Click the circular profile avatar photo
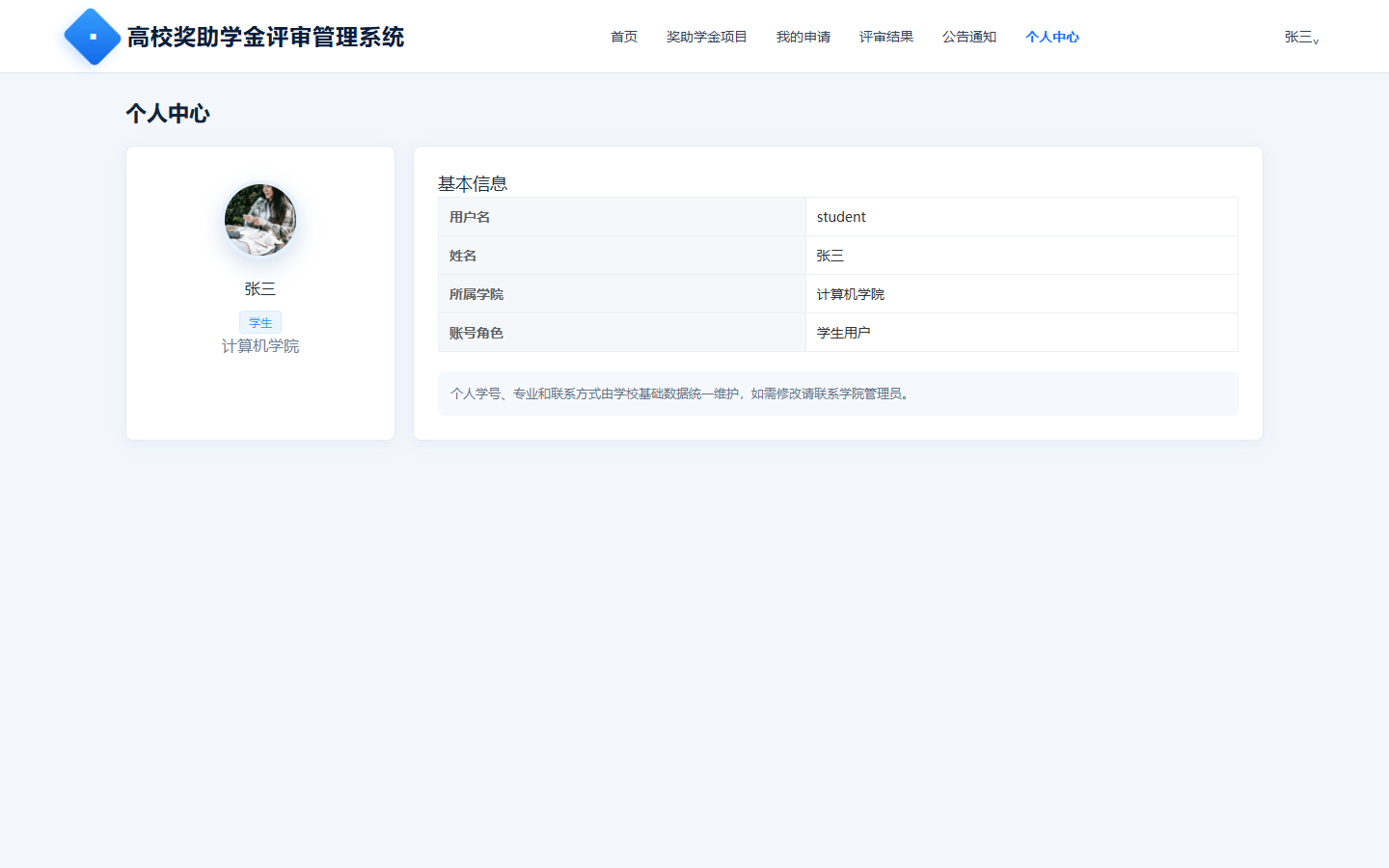 click(260, 220)
